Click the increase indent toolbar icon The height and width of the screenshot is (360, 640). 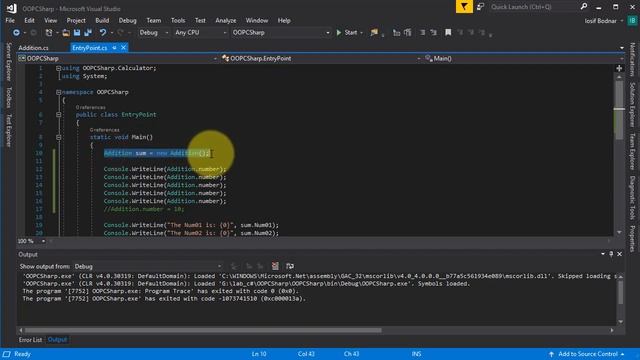[433, 32]
